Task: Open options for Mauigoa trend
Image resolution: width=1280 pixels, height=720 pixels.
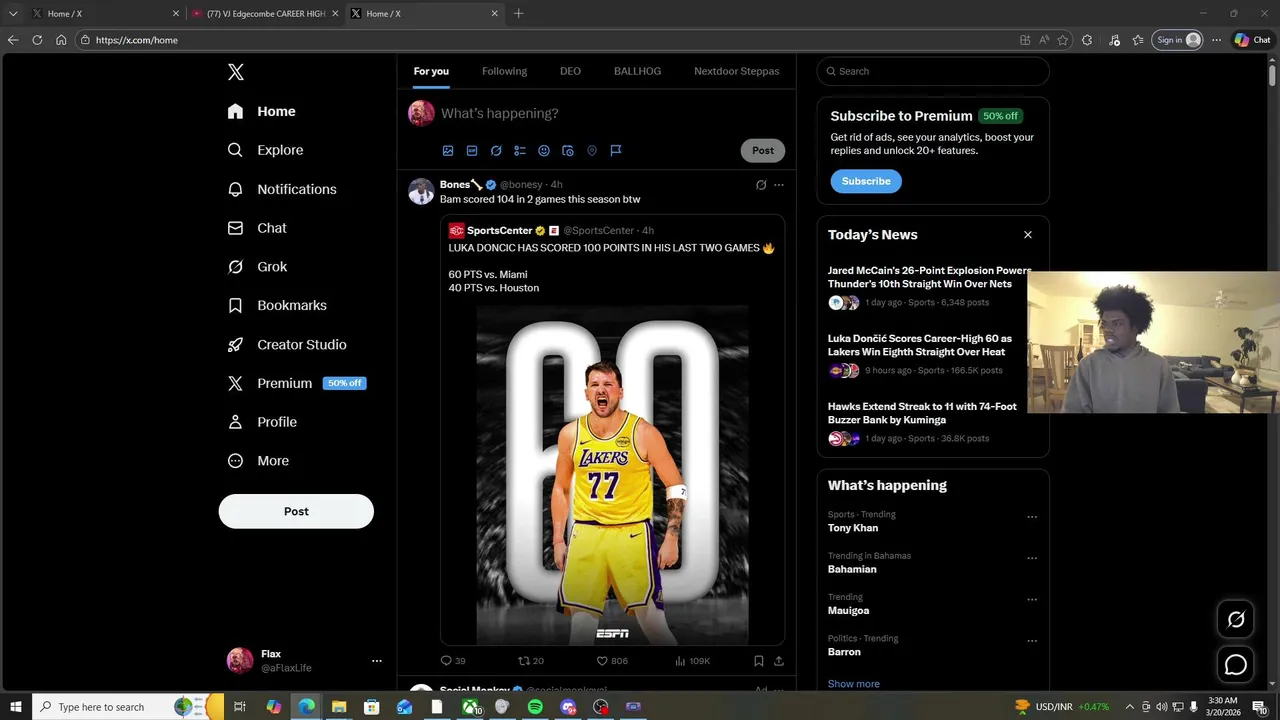Action: (1032, 600)
